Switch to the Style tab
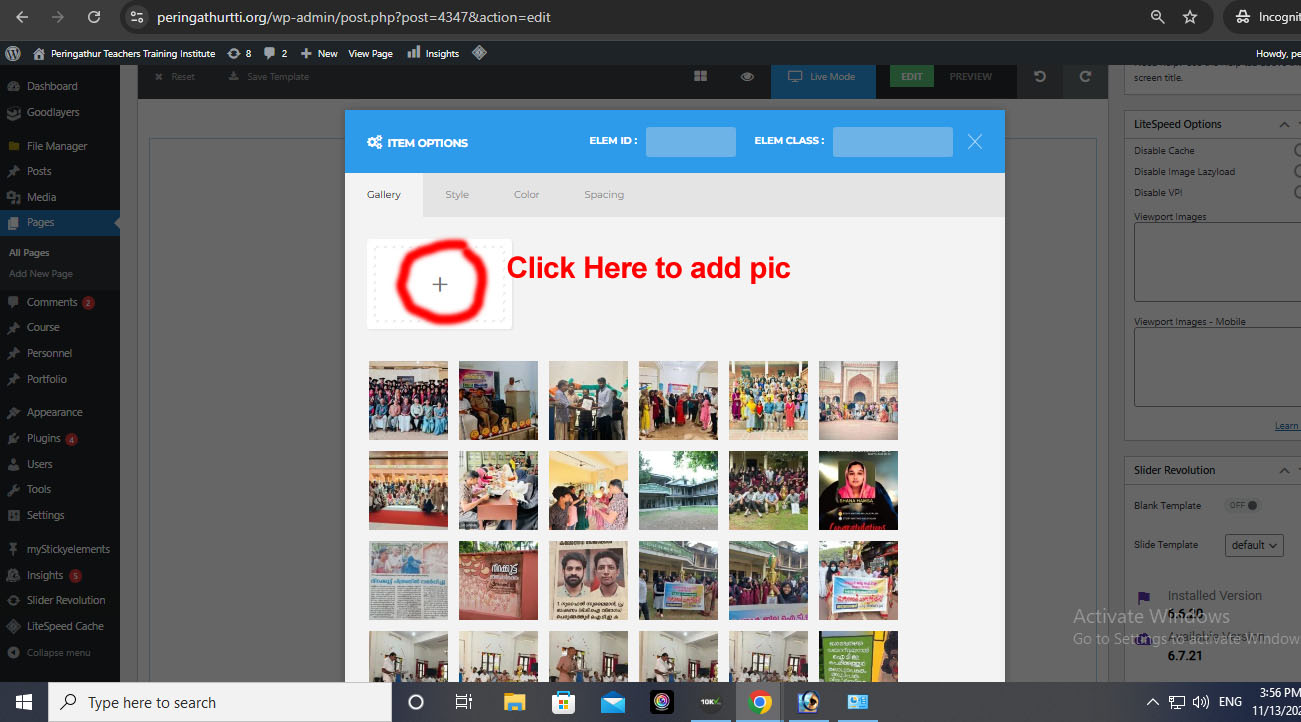 click(457, 195)
